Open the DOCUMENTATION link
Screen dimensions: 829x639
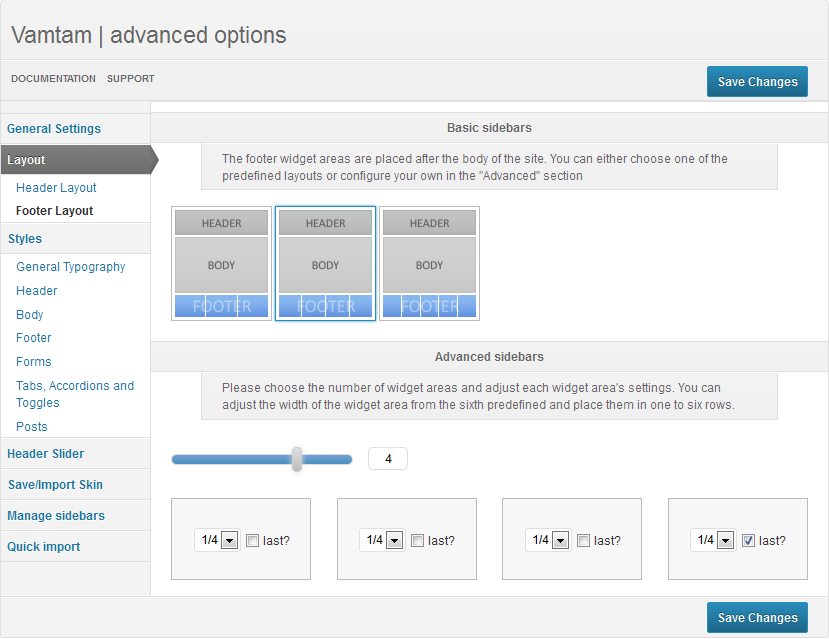53,79
